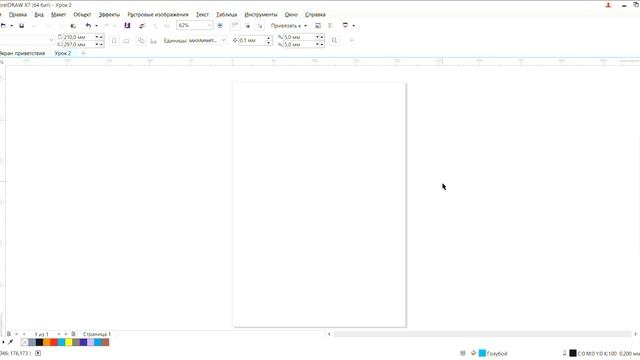Select landscape page orientation
This screenshot has width=640, height=360.
tap(127, 41)
